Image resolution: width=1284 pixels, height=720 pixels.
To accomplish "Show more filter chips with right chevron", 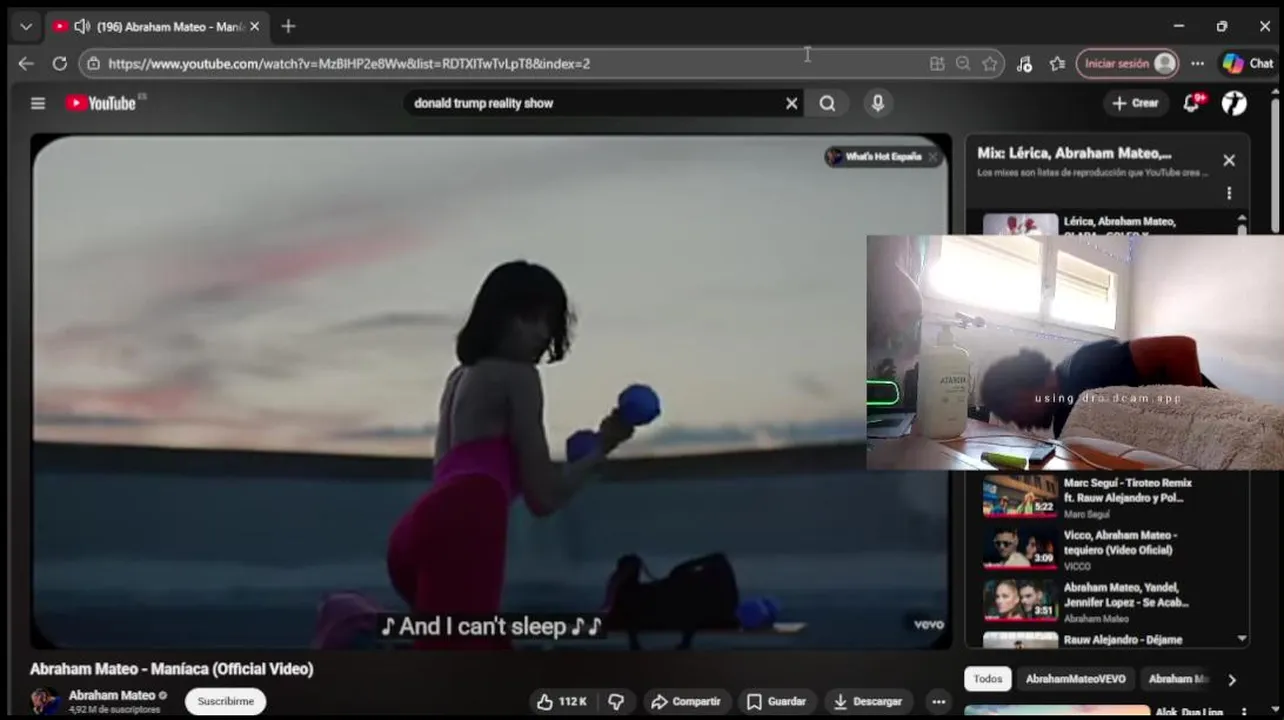I will [1232, 680].
